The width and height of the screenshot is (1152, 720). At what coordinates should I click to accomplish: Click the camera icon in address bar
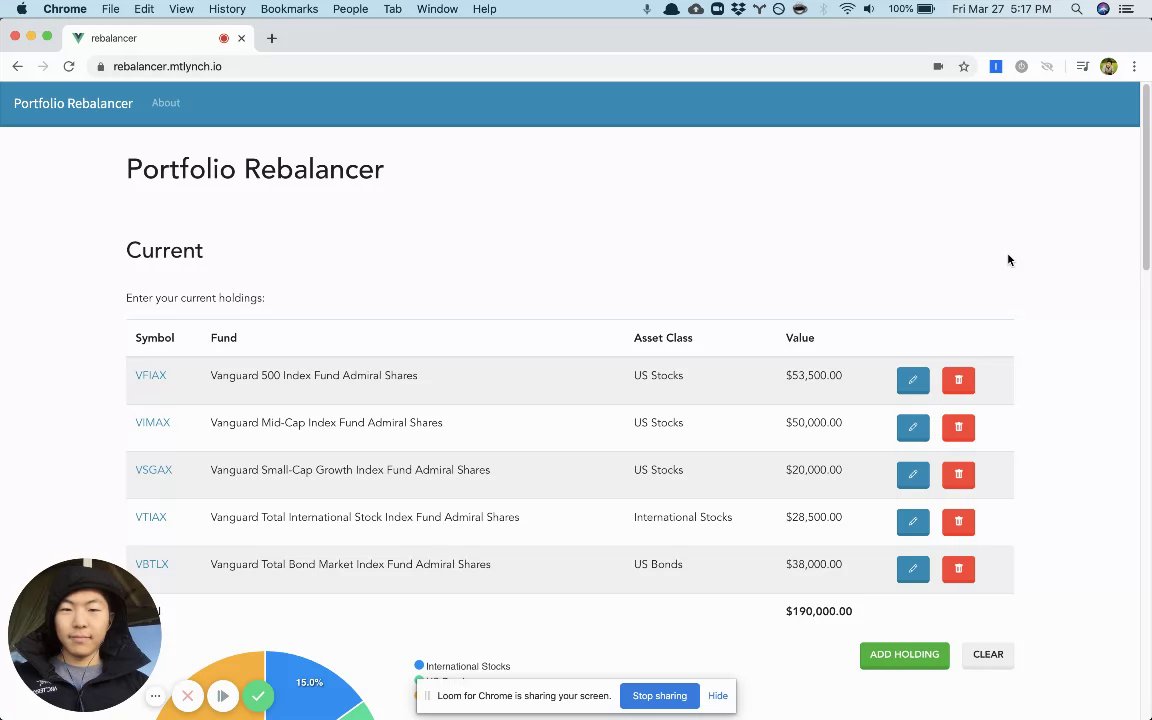[x=938, y=66]
